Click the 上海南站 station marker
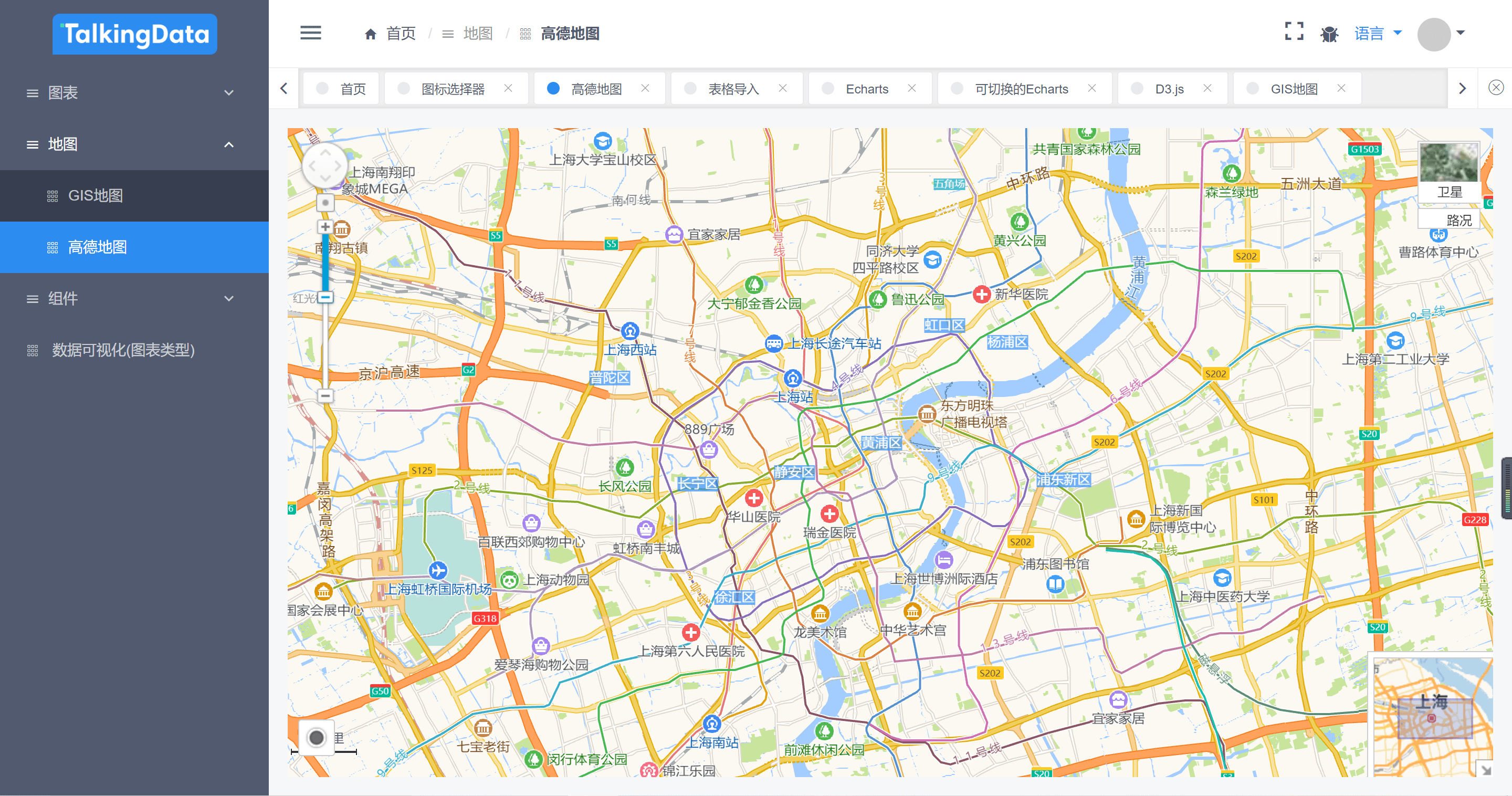The height and width of the screenshot is (796, 1512). [712, 724]
